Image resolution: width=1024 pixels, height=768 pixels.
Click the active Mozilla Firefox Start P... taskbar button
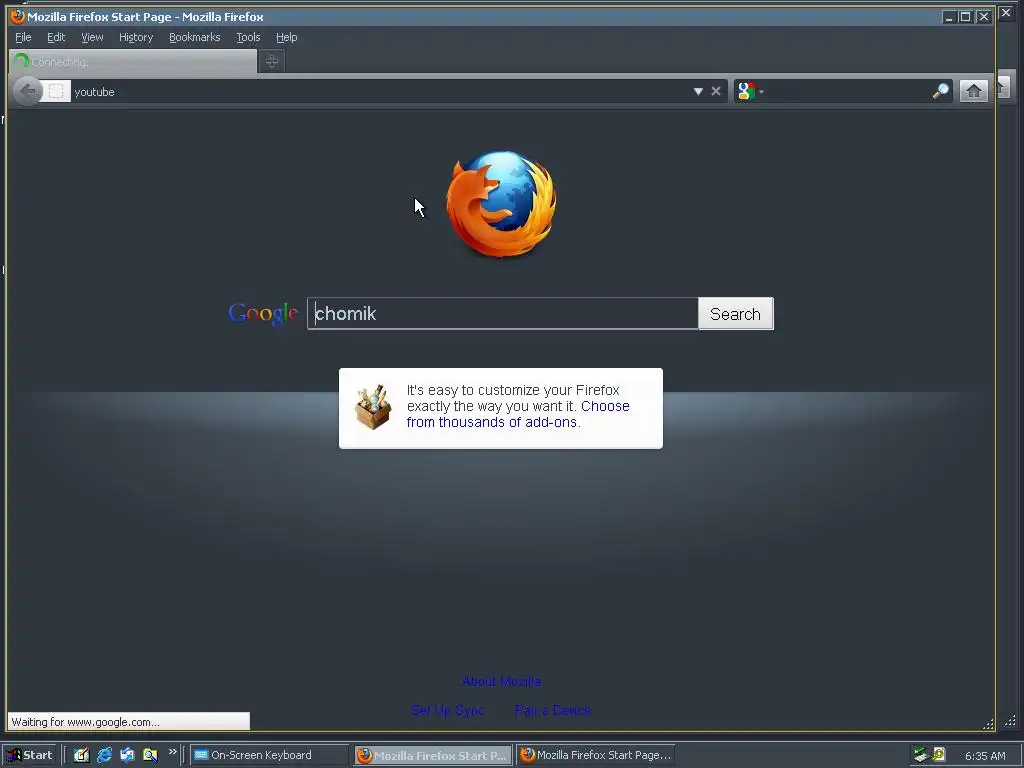434,756
